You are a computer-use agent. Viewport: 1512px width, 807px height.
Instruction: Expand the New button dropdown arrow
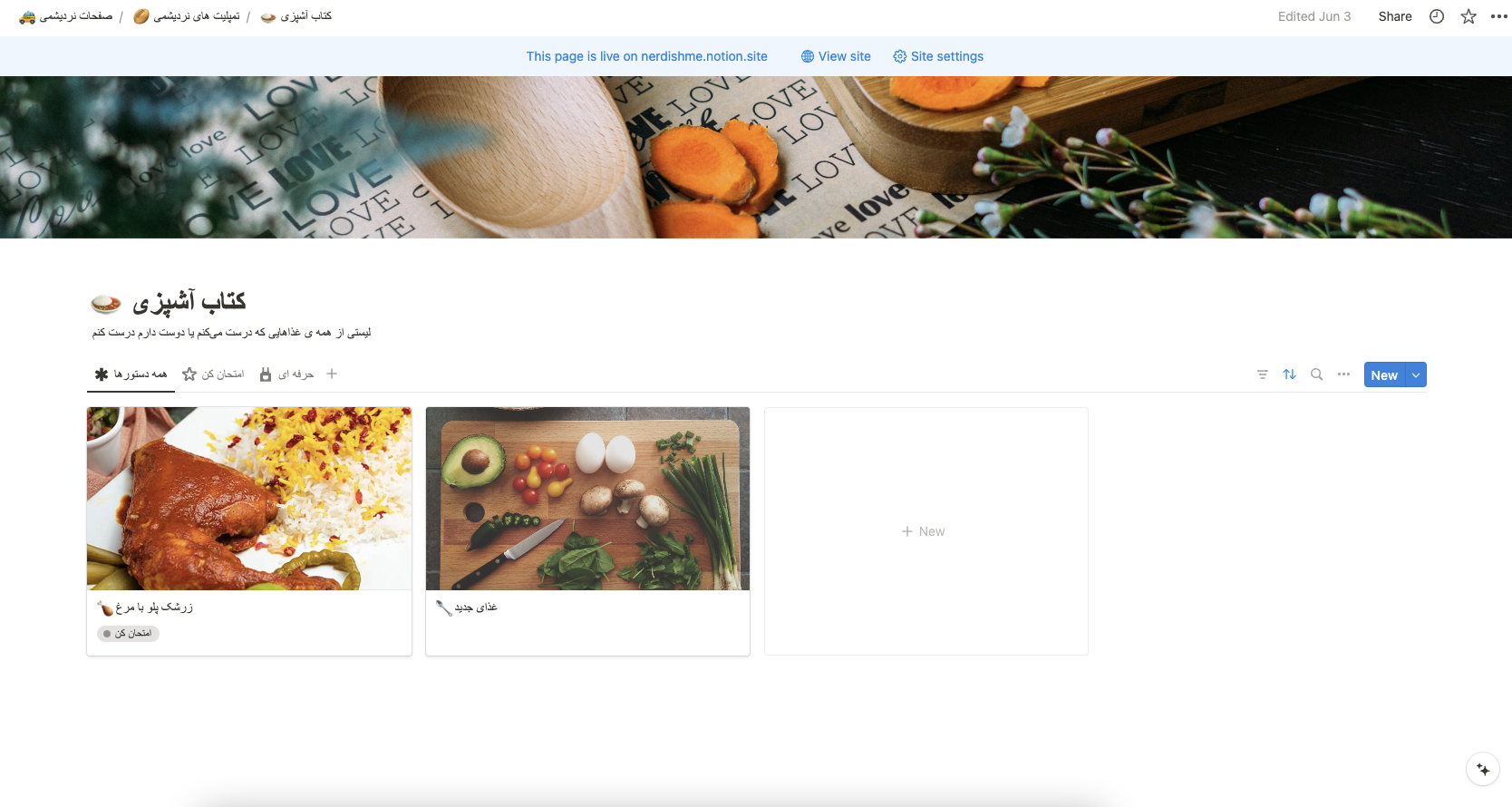tap(1416, 374)
